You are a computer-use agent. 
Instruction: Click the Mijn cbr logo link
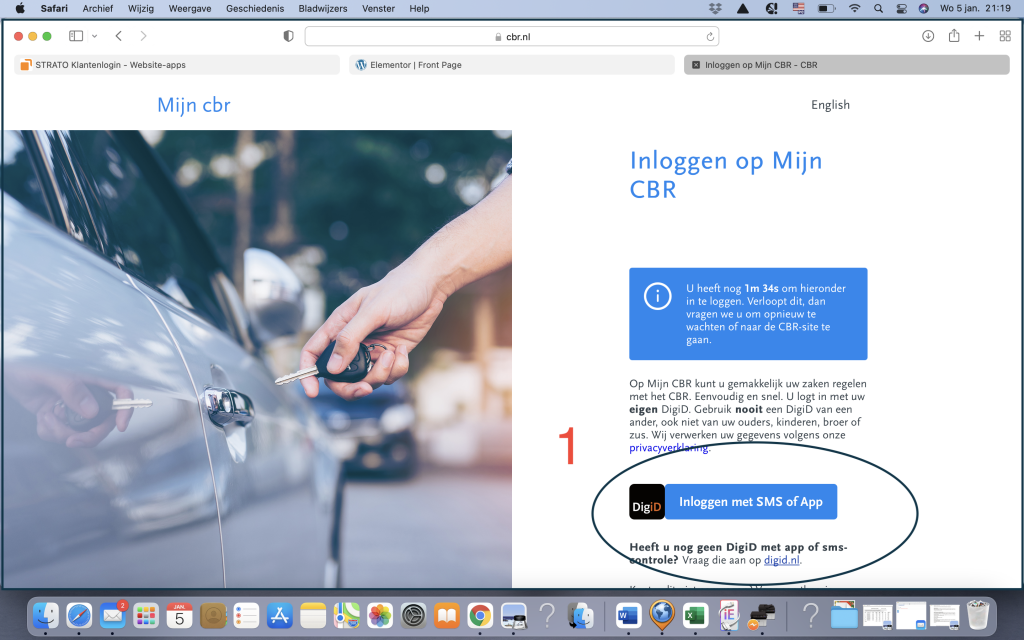[x=193, y=104]
